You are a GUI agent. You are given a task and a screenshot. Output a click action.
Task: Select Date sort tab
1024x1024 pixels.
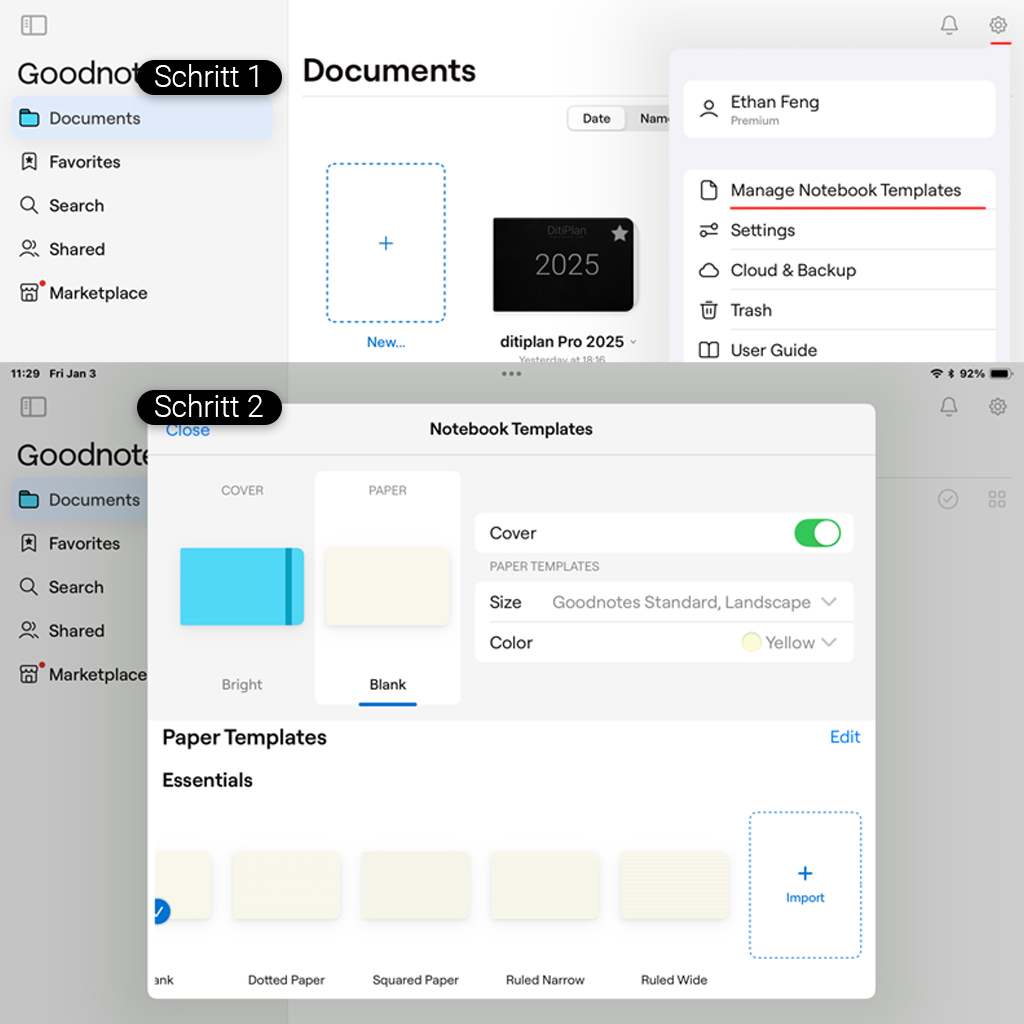[596, 118]
